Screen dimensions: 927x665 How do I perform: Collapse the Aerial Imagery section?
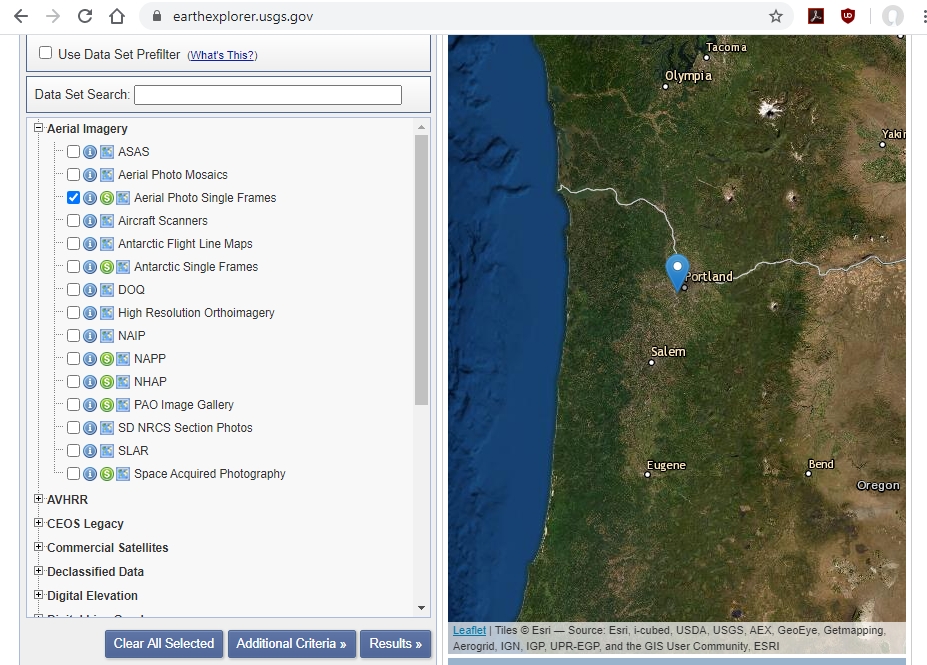click(37, 128)
